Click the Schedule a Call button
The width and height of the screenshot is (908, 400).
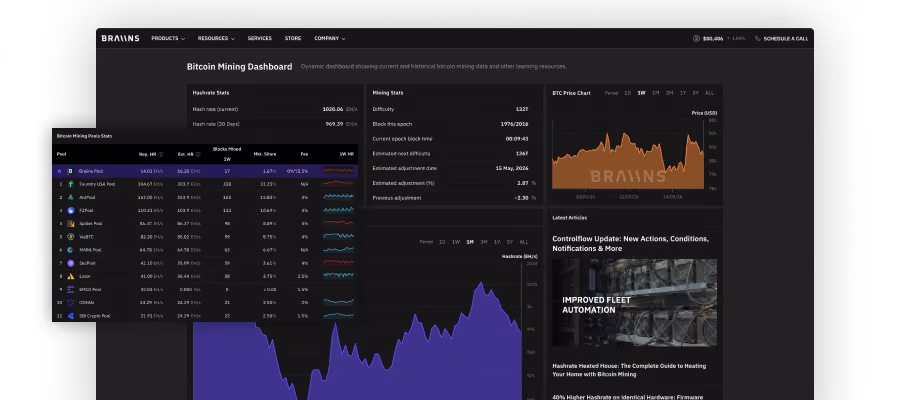(781, 38)
